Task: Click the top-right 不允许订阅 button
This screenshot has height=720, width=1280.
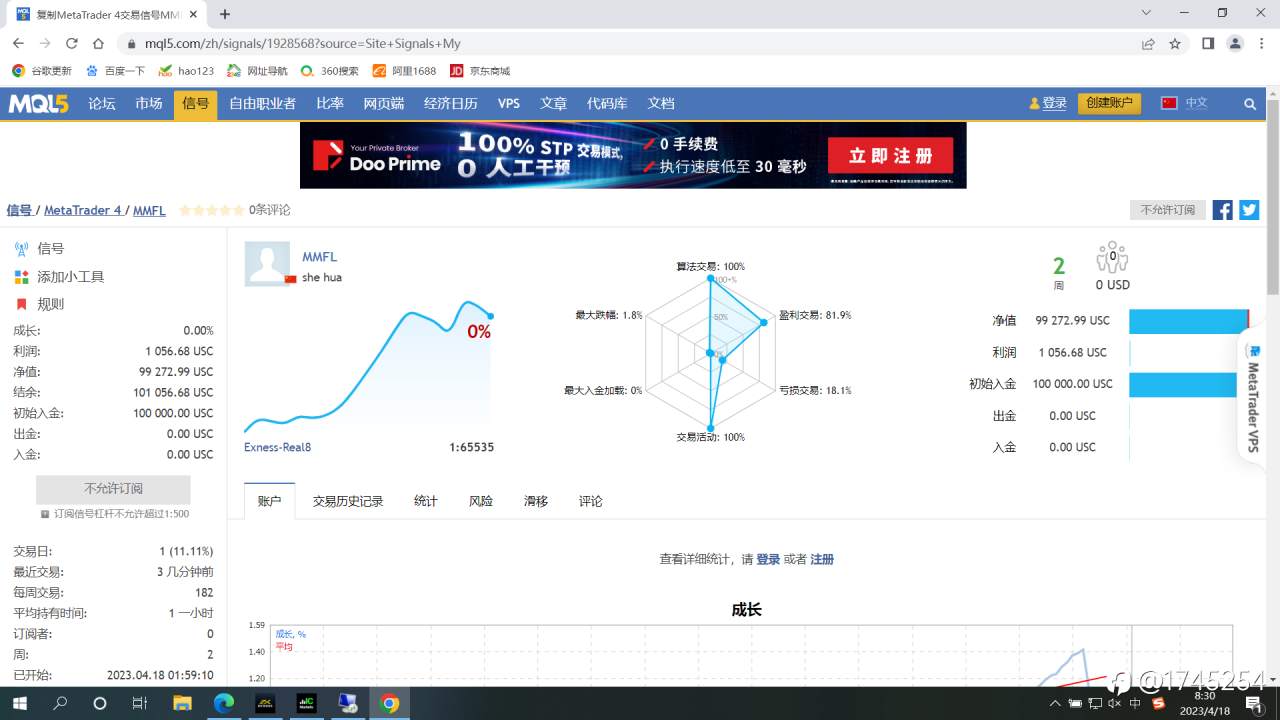Action: (x=1168, y=210)
